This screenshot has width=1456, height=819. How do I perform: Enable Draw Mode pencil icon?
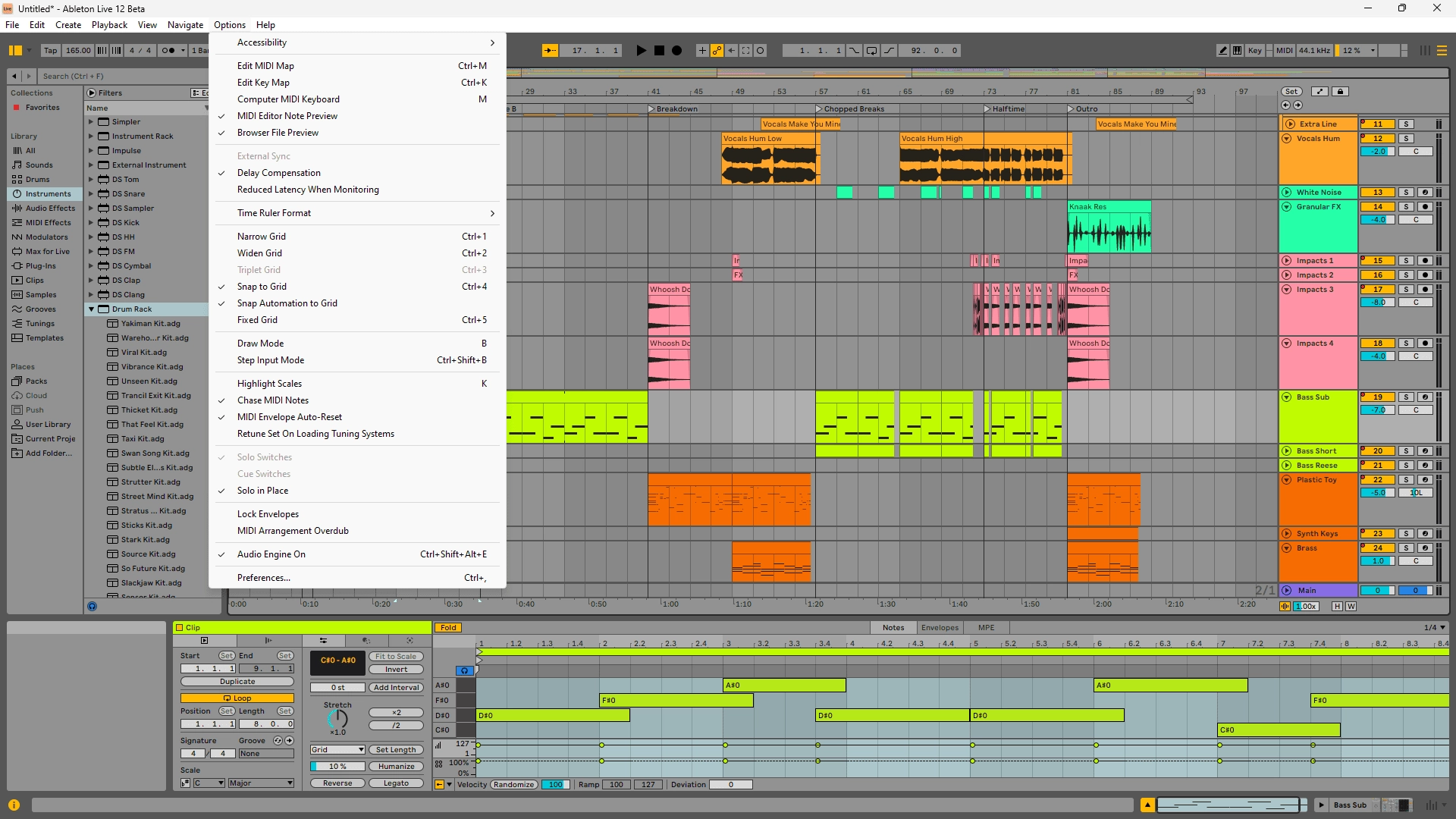click(x=1222, y=51)
